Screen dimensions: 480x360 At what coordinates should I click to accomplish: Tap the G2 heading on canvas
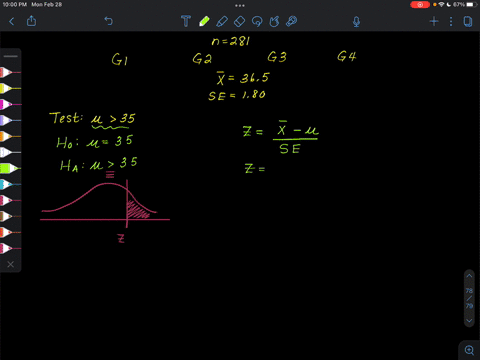(202, 59)
